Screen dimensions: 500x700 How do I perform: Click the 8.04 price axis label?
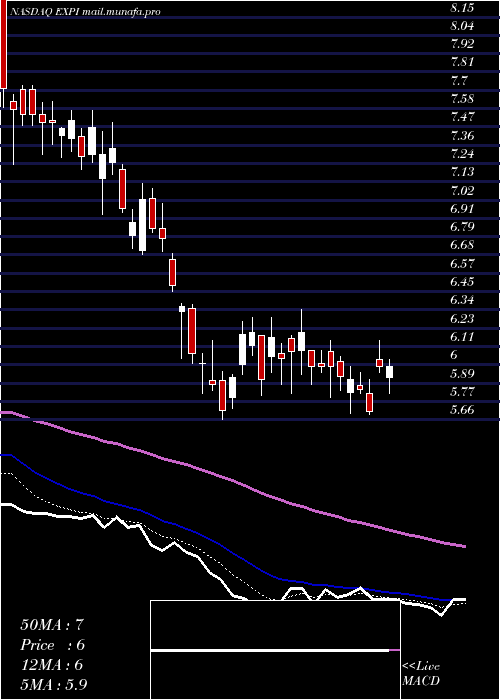coord(462,26)
